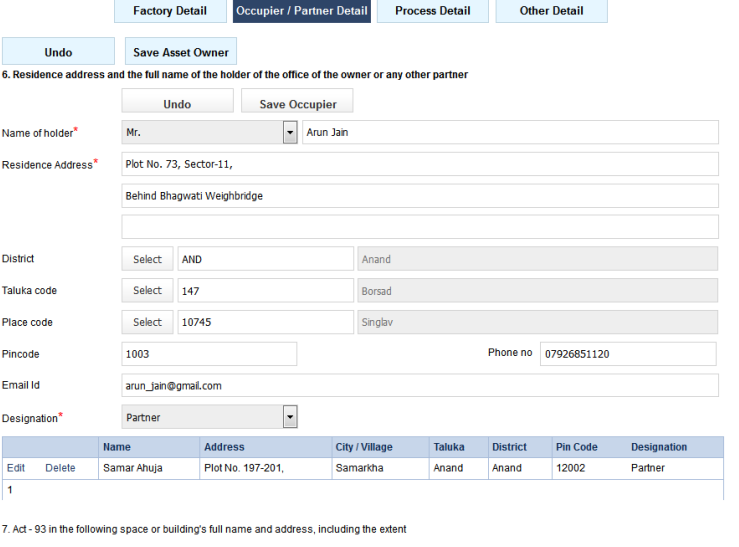Click Save Asset Owner button
739x547 pixels.
[x=181, y=52]
